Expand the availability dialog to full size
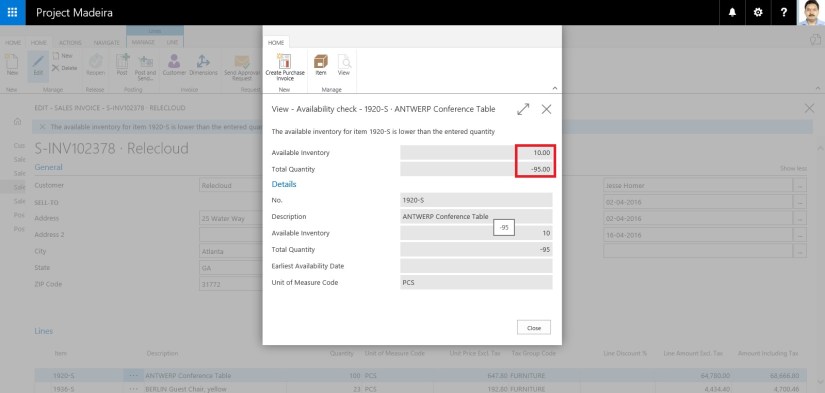The height and width of the screenshot is (393, 825). point(523,109)
